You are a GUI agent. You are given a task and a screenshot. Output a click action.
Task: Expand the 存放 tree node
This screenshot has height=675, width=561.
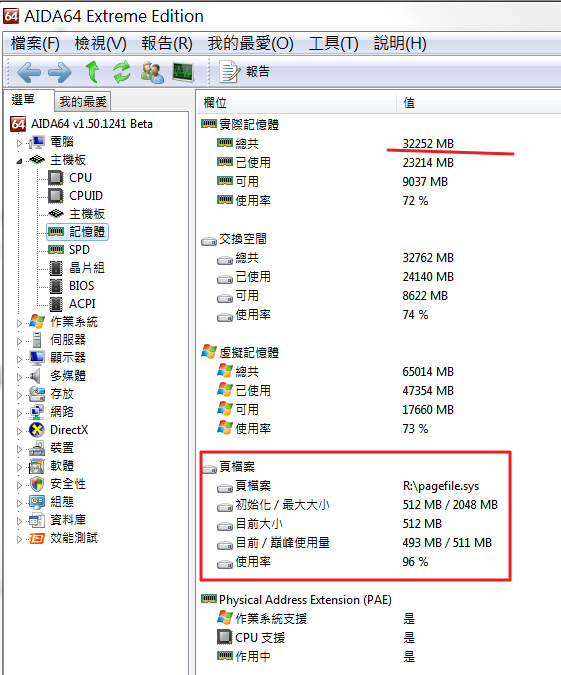coord(19,395)
